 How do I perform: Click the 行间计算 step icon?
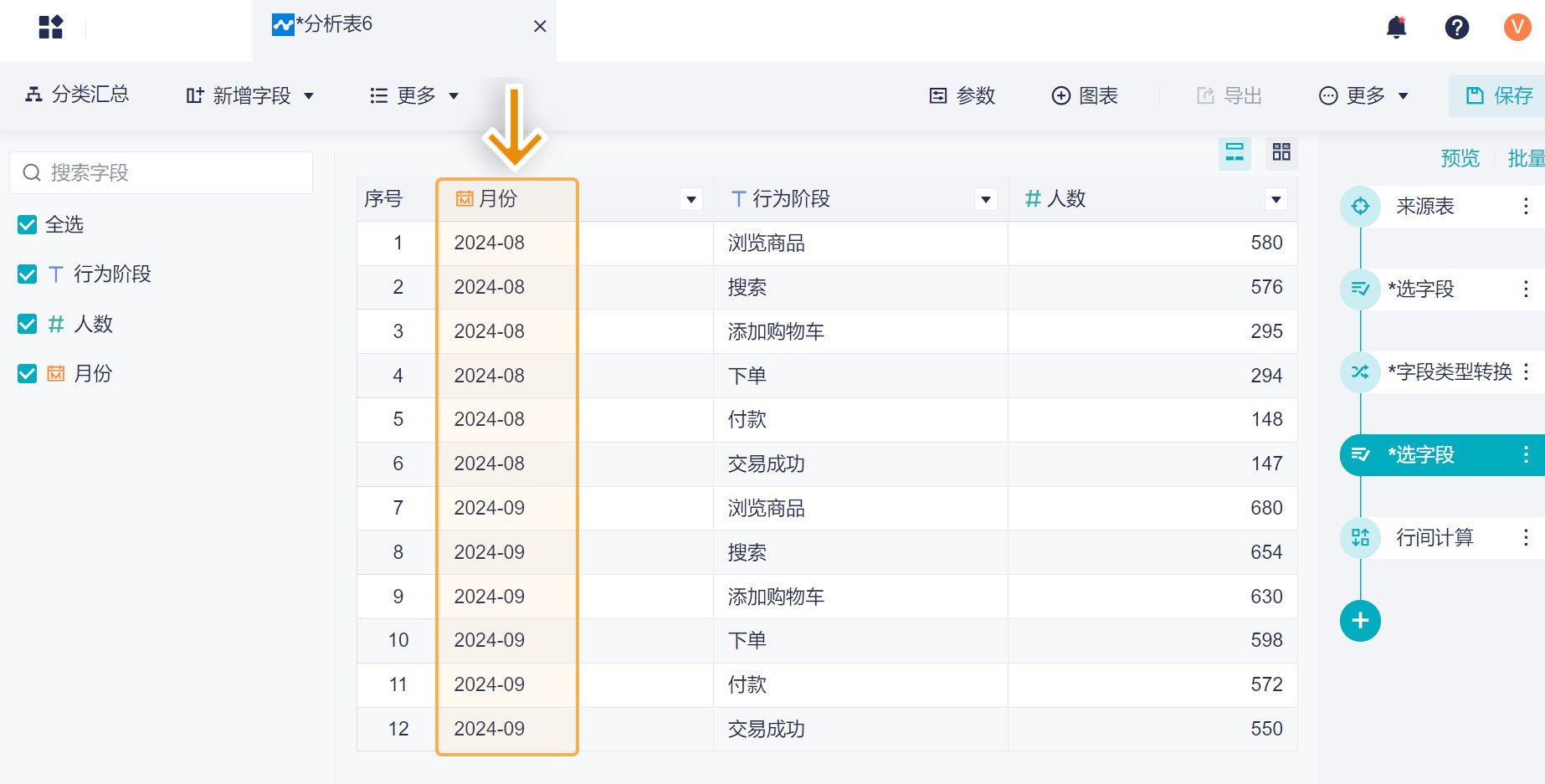1360,537
